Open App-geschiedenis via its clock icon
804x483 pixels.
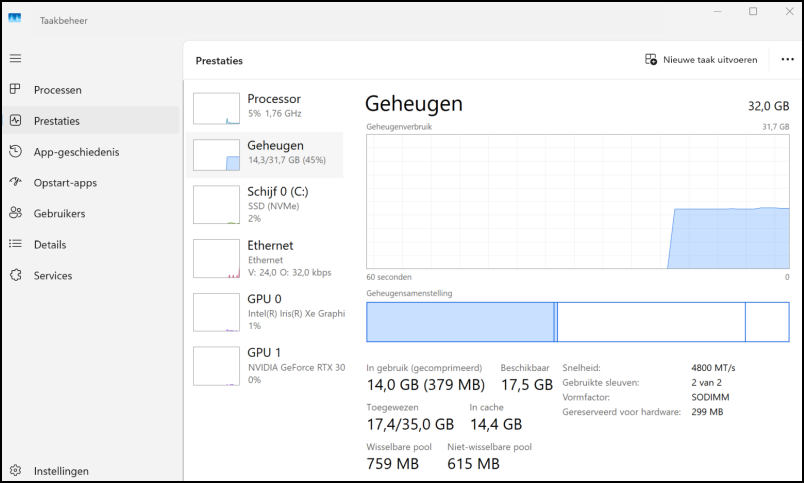(15, 152)
